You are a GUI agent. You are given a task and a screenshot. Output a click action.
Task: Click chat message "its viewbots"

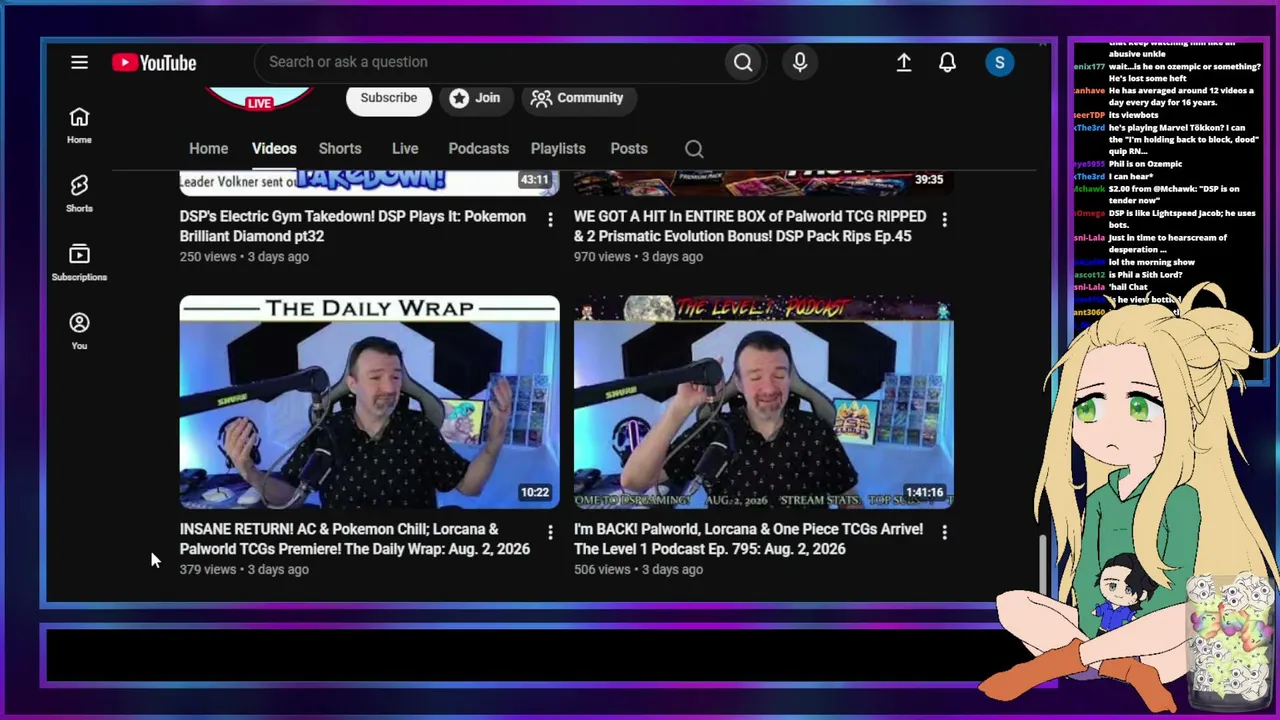coord(1133,115)
